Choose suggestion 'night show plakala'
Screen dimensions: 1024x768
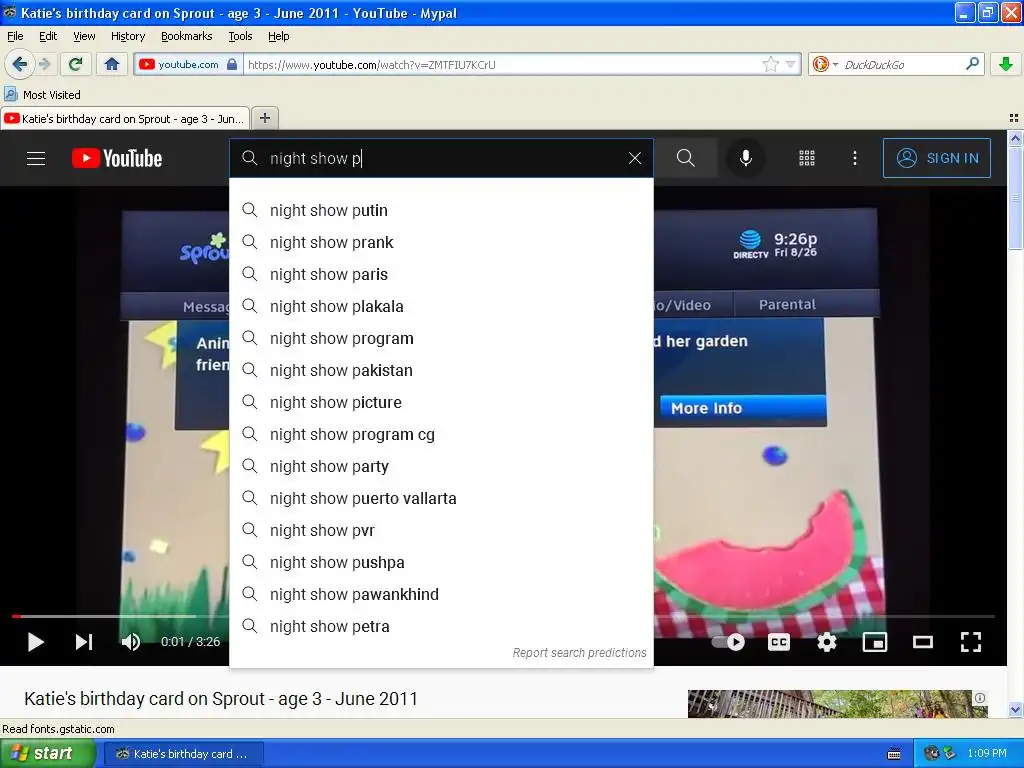[x=441, y=306]
